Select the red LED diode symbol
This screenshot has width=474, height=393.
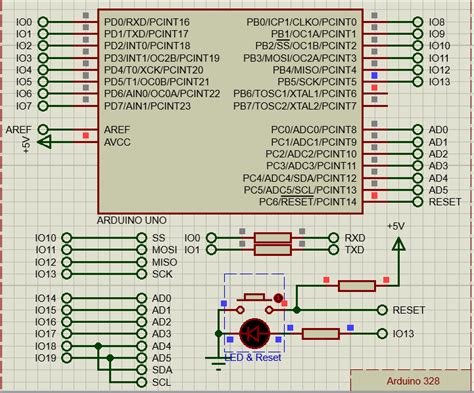[255, 333]
